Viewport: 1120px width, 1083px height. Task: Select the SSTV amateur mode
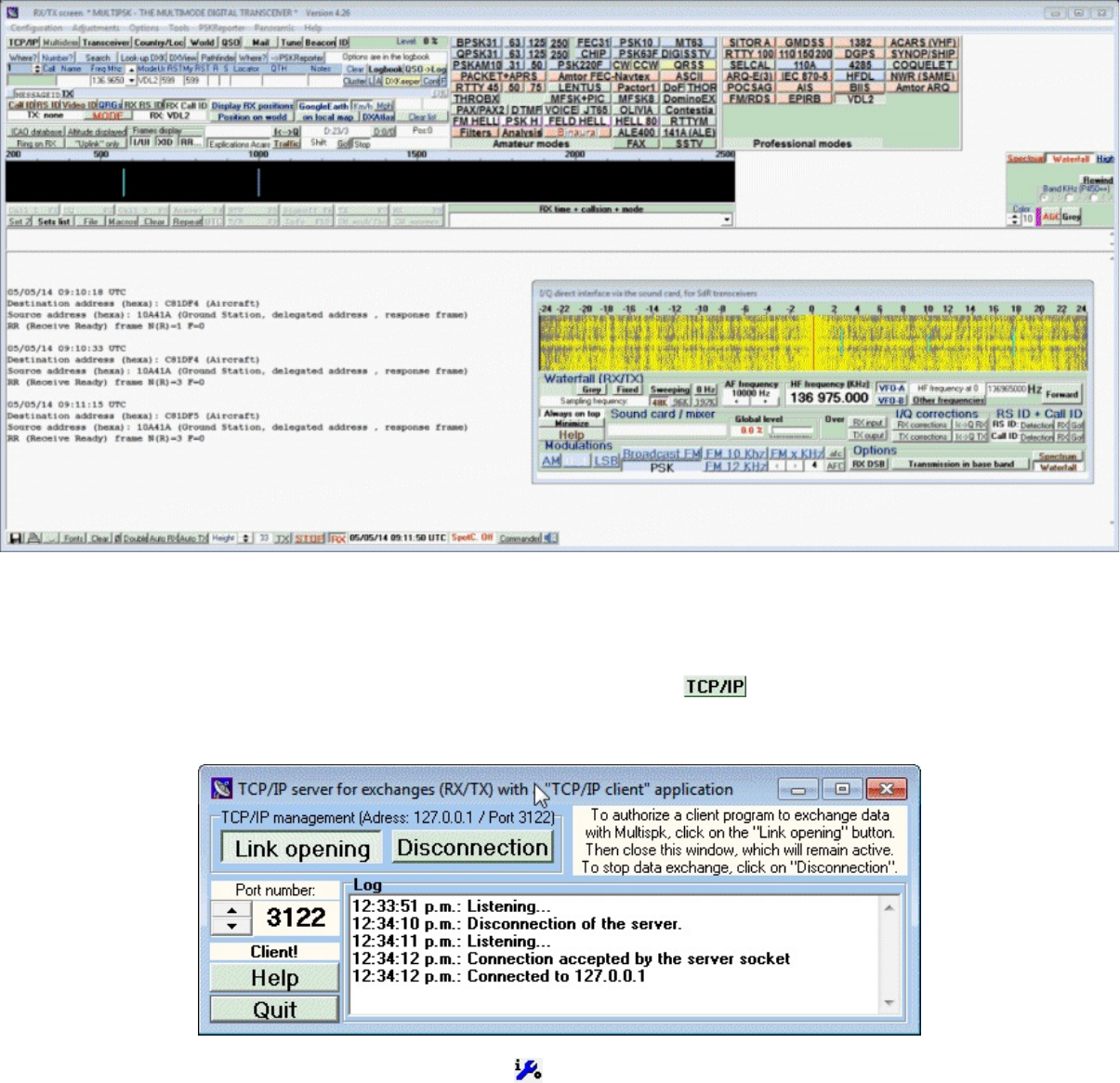(x=689, y=143)
